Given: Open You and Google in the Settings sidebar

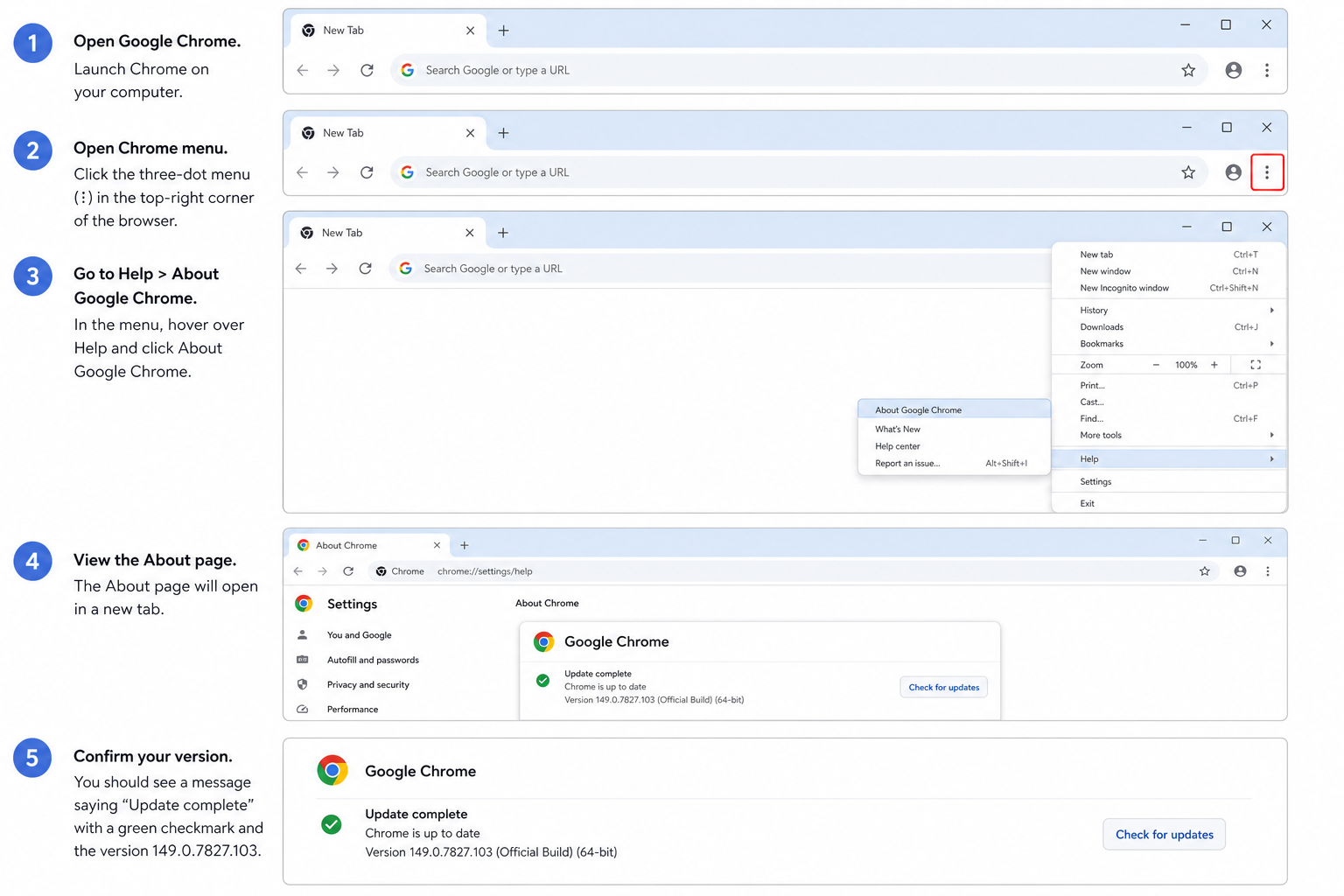Looking at the screenshot, I should 359,635.
